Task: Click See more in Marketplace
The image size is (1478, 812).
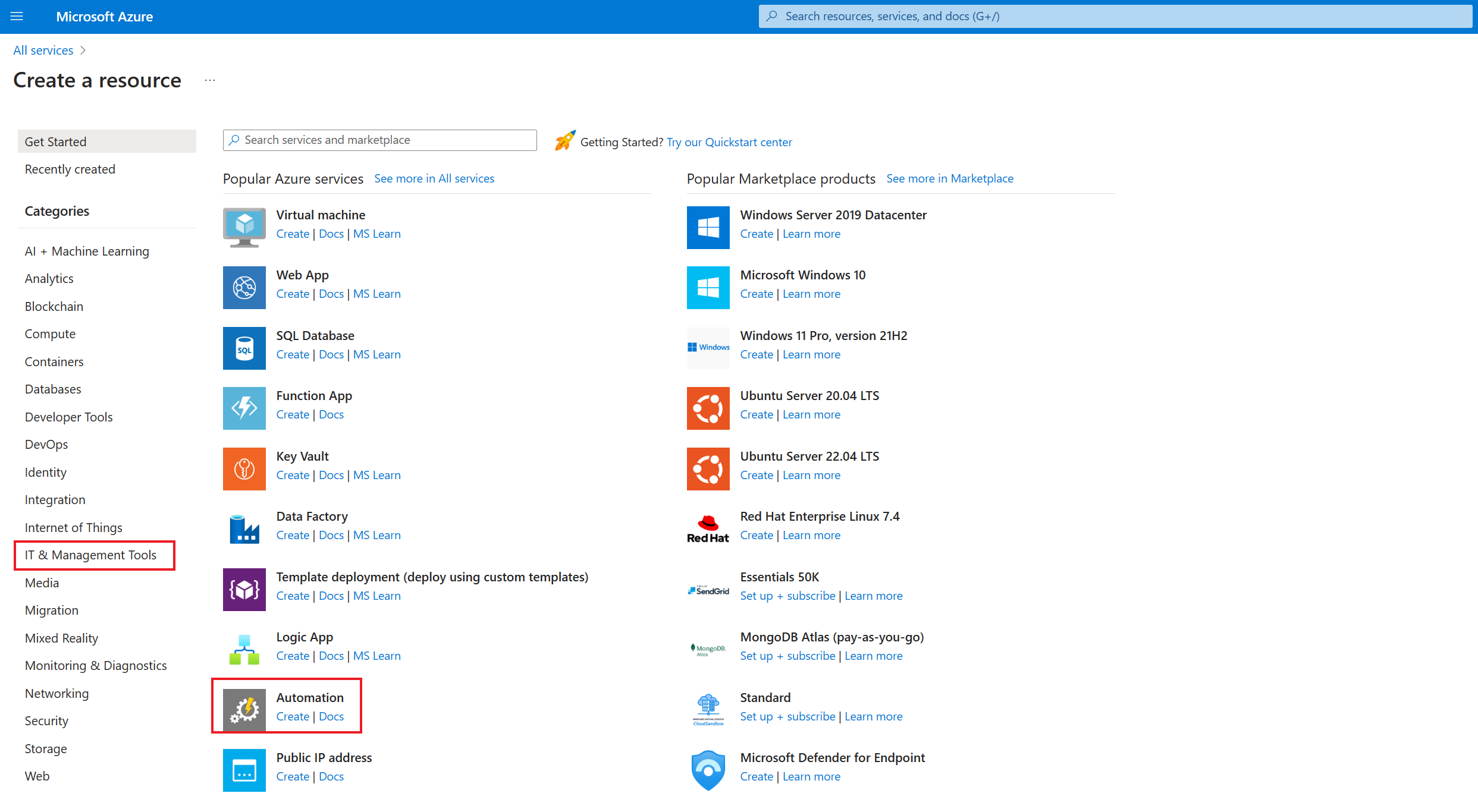Action: click(x=949, y=178)
